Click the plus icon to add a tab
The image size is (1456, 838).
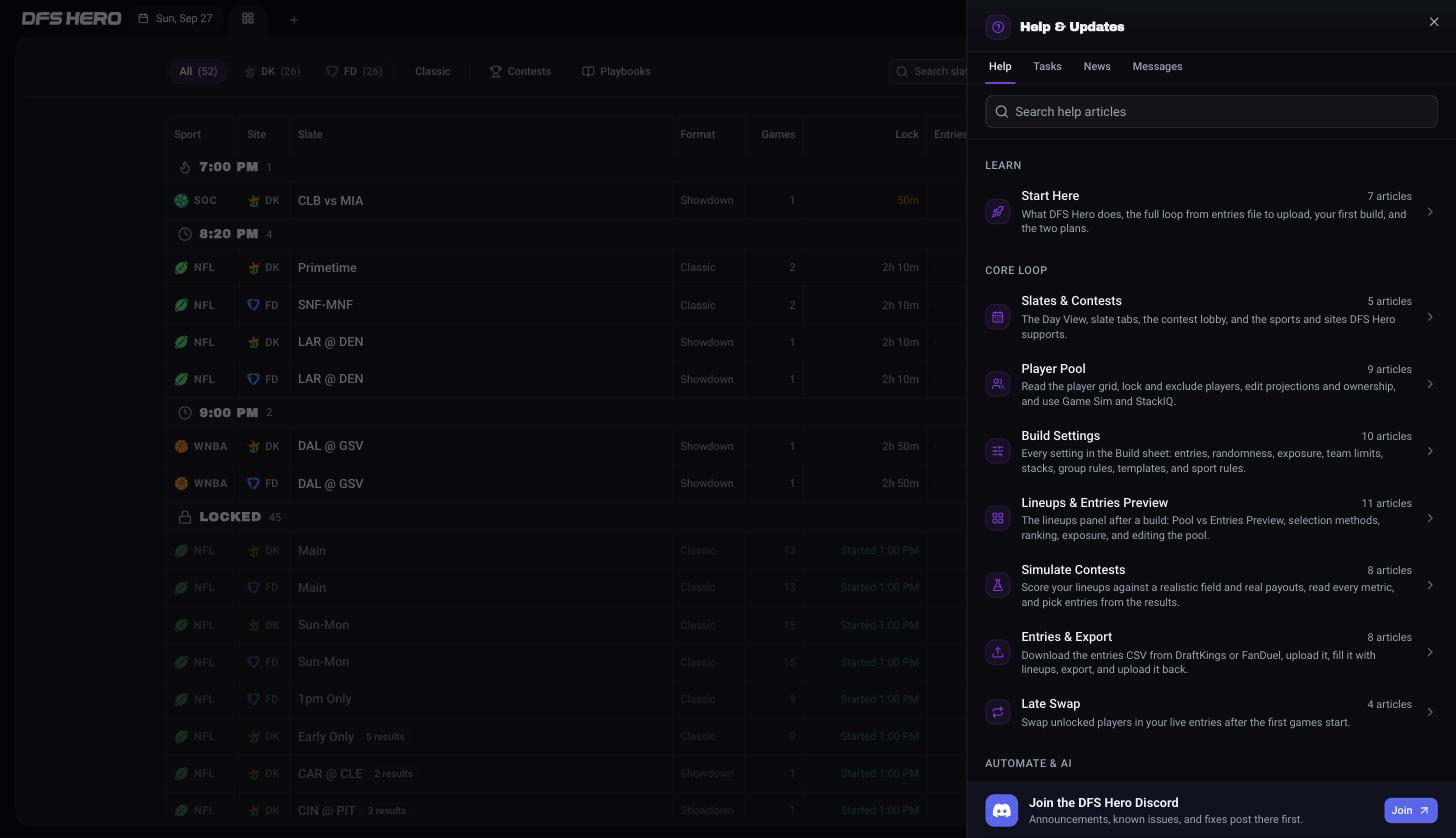pyautogui.click(x=294, y=19)
